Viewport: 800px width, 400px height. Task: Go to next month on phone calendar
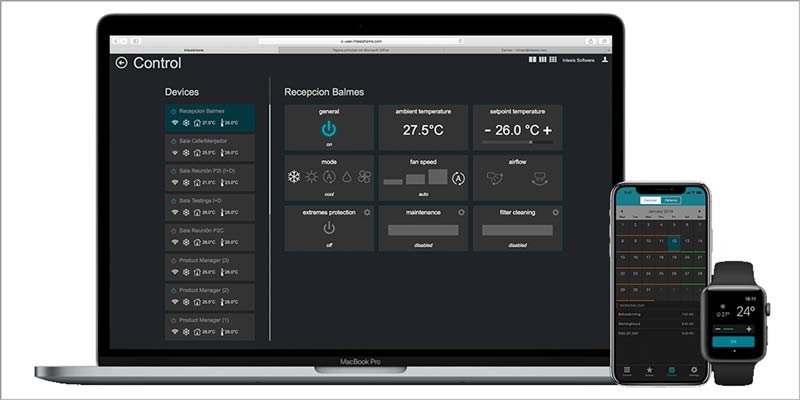(x=699, y=211)
